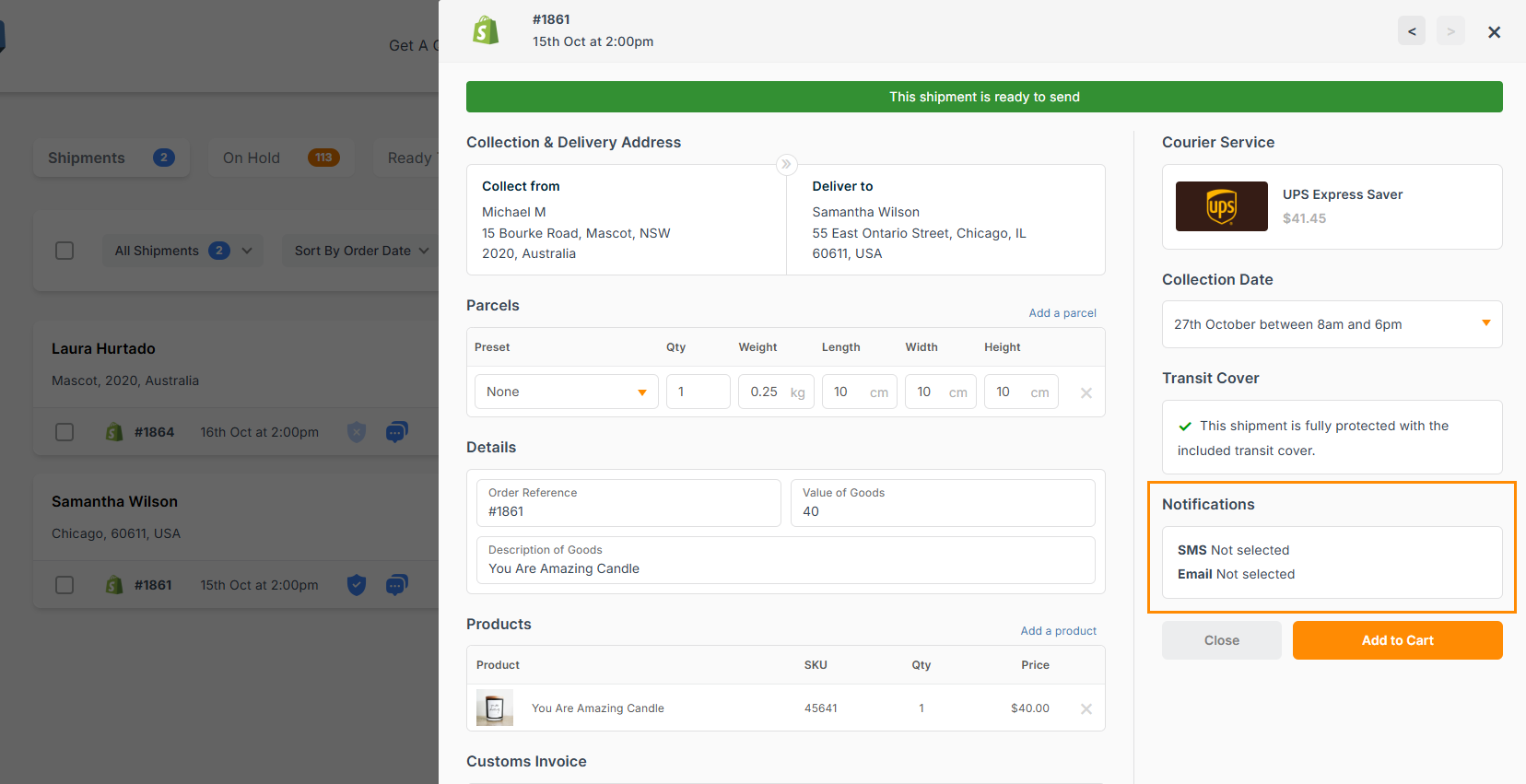Remove parcel row with X icon
Viewport: 1526px width, 784px height.
(1086, 392)
